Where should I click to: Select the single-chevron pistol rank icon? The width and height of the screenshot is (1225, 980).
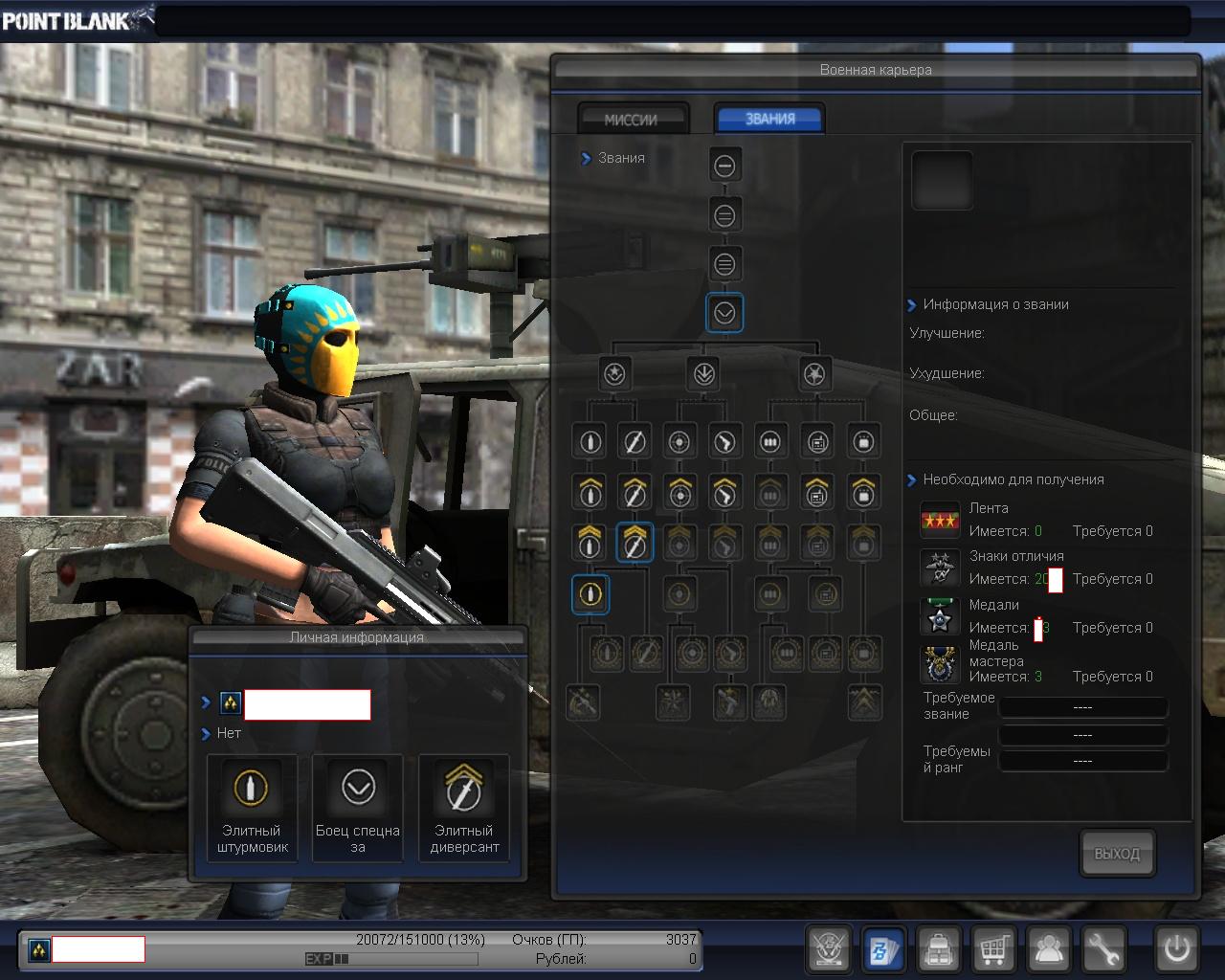724,492
